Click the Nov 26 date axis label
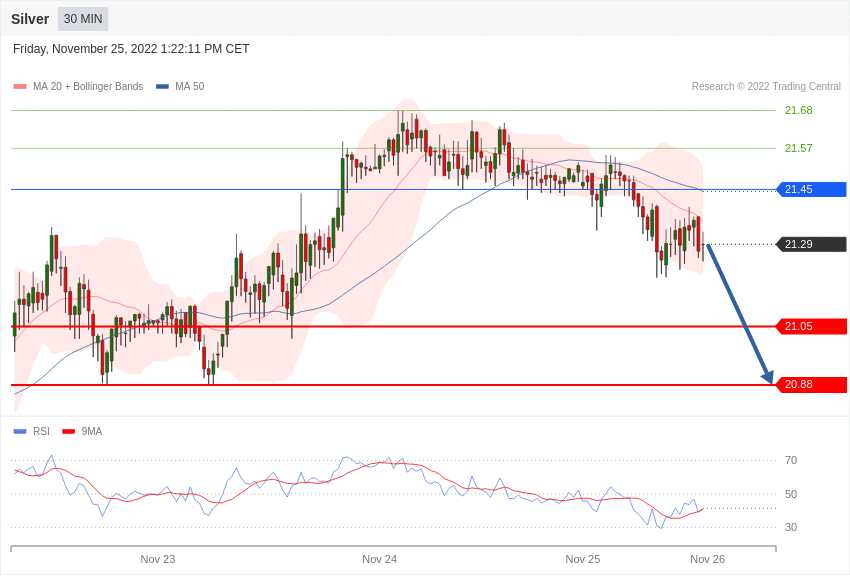This screenshot has width=850, height=576. 707,559
